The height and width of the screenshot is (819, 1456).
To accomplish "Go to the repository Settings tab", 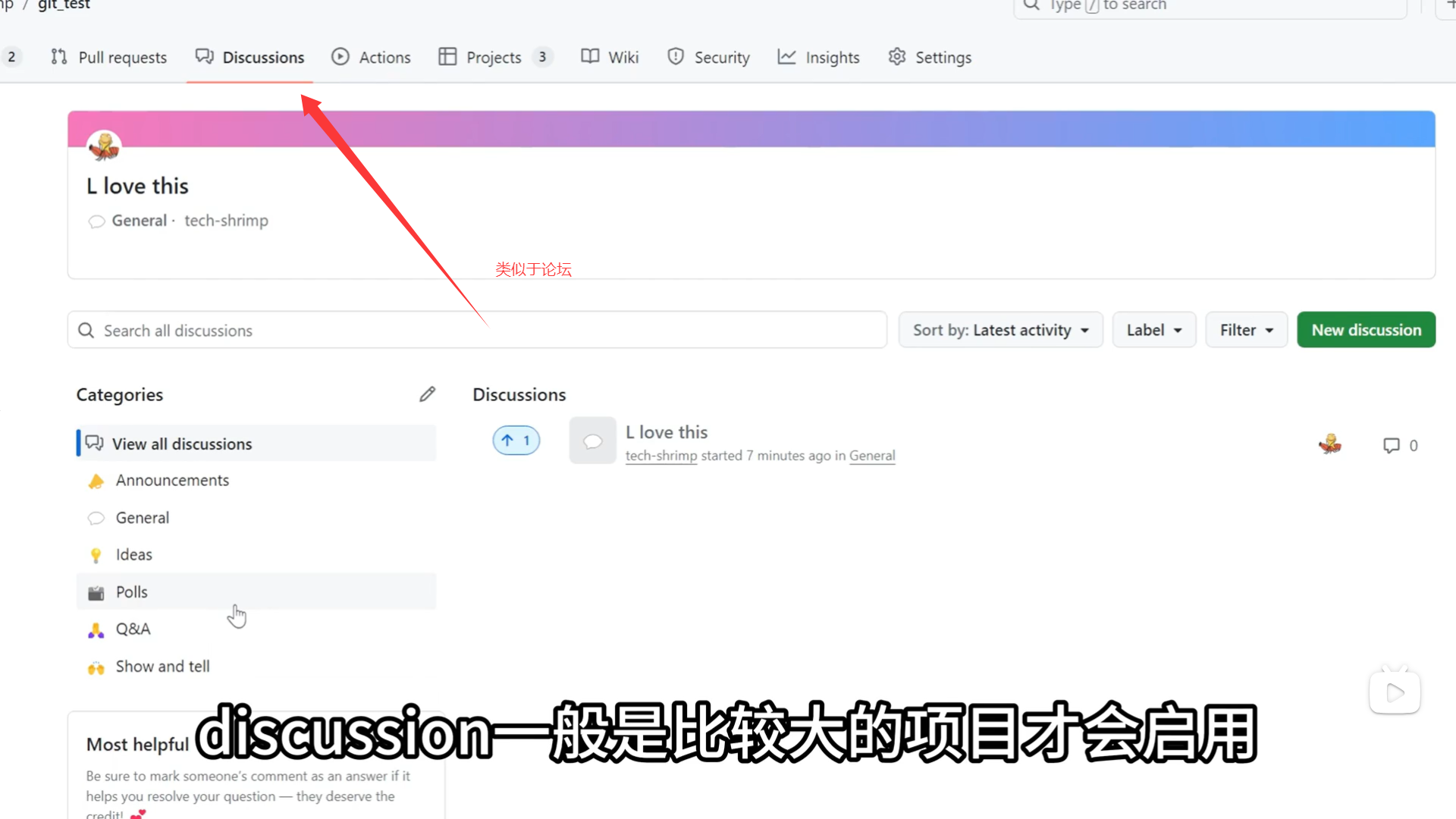I will coord(930,58).
